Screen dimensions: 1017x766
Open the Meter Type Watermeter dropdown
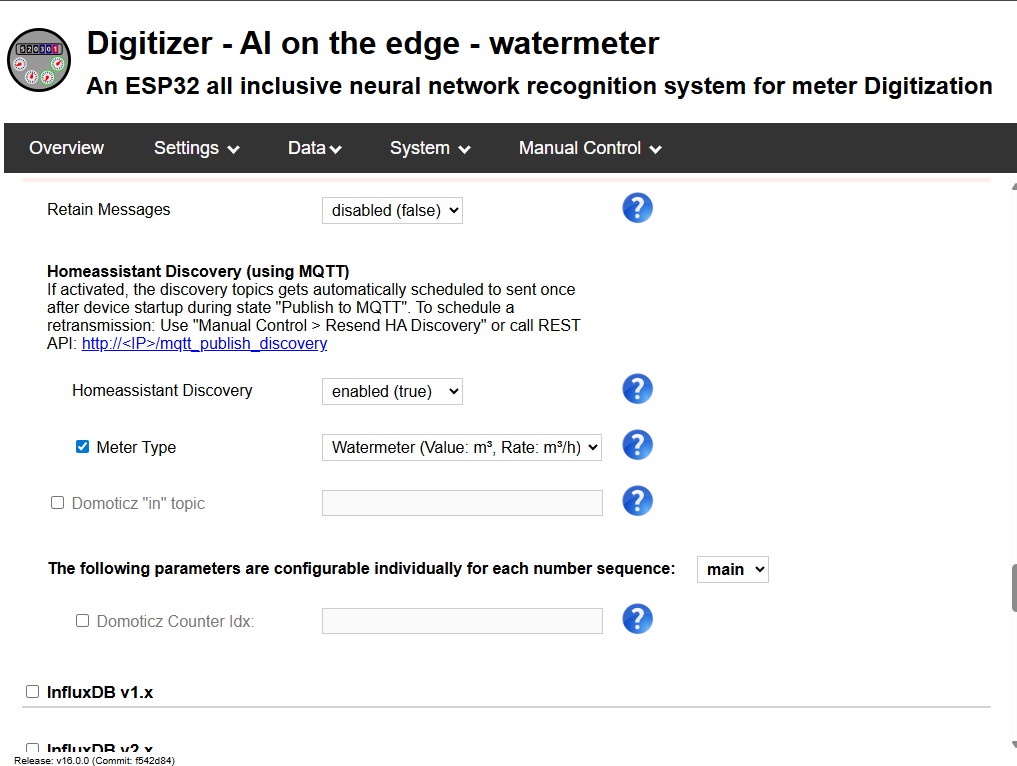click(x=462, y=448)
